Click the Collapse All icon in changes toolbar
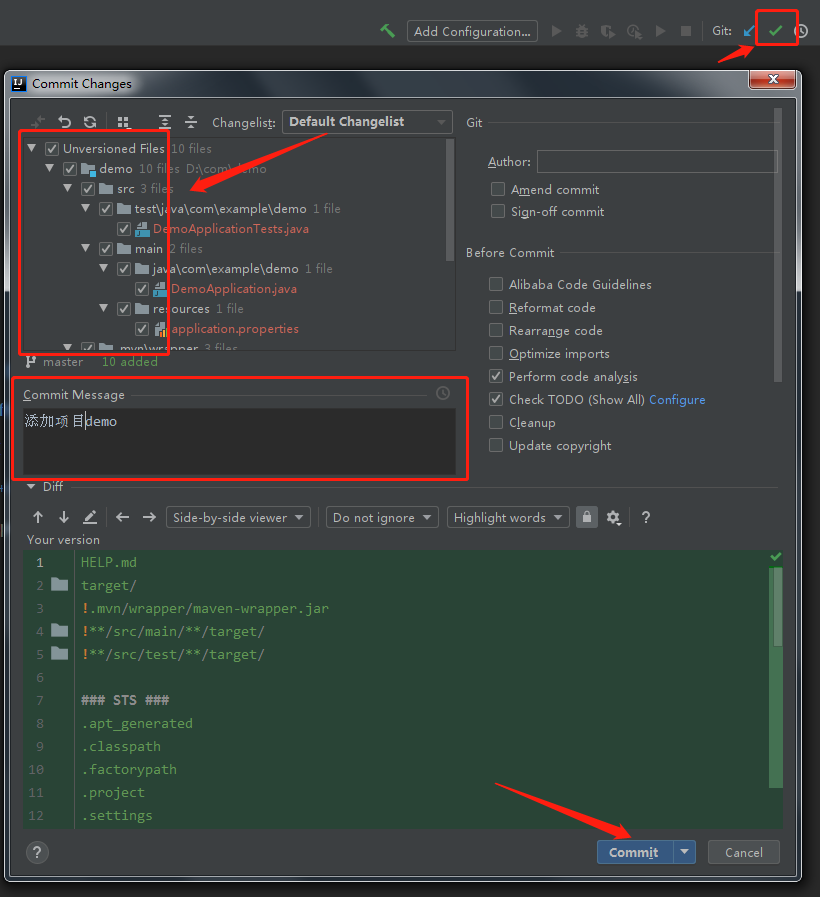 coord(191,122)
